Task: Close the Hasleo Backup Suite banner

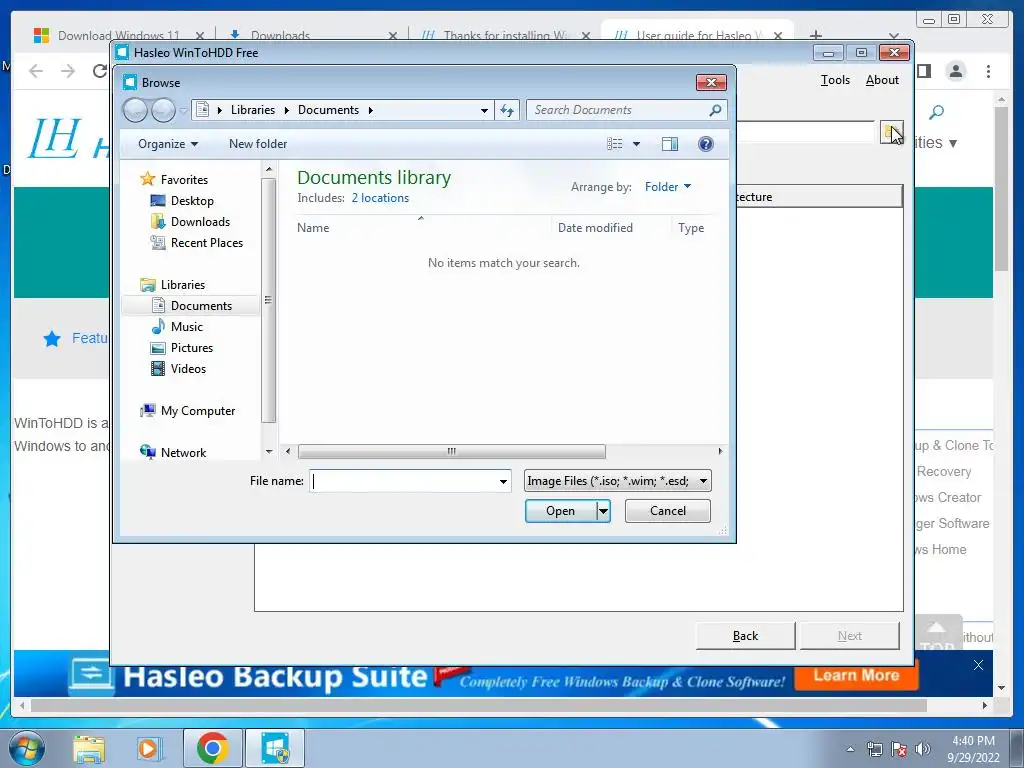Action: 978,665
